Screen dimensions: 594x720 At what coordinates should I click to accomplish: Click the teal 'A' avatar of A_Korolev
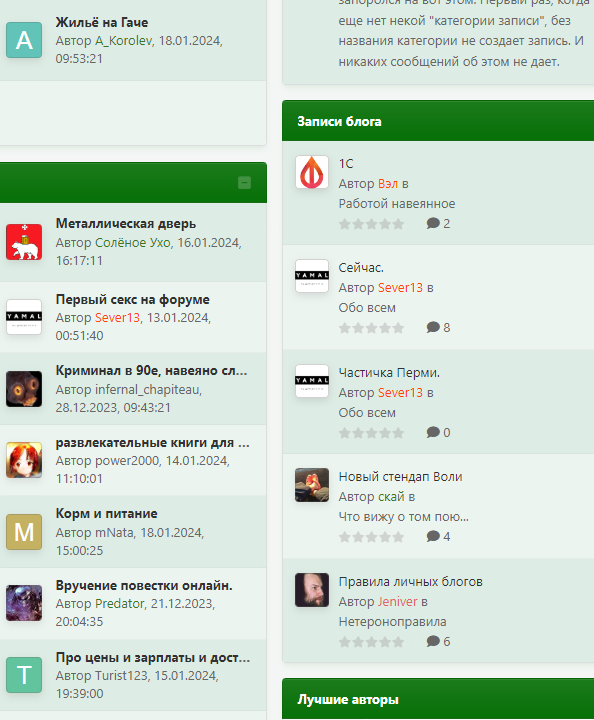(x=24, y=40)
